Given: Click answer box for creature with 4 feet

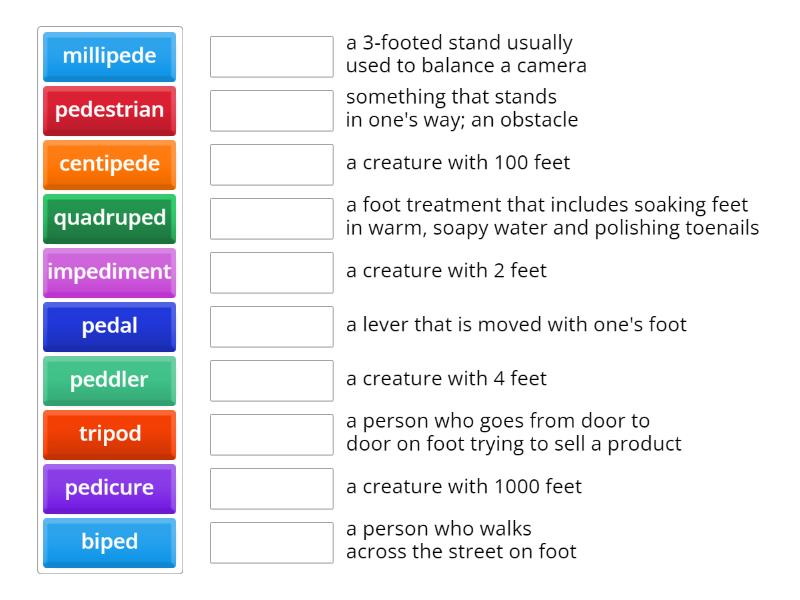Looking at the screenshot, I should (272, 381).
